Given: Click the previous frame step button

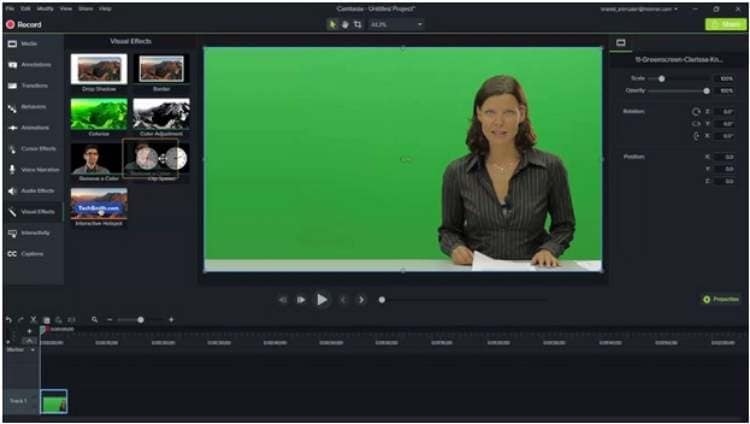Looking at the screenshot, I should [283, 300].
